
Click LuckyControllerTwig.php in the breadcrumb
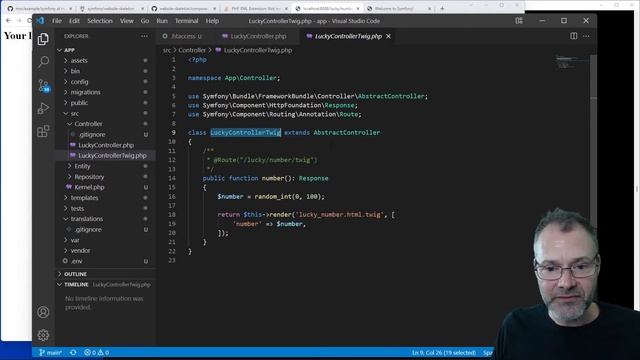(253, 50)
